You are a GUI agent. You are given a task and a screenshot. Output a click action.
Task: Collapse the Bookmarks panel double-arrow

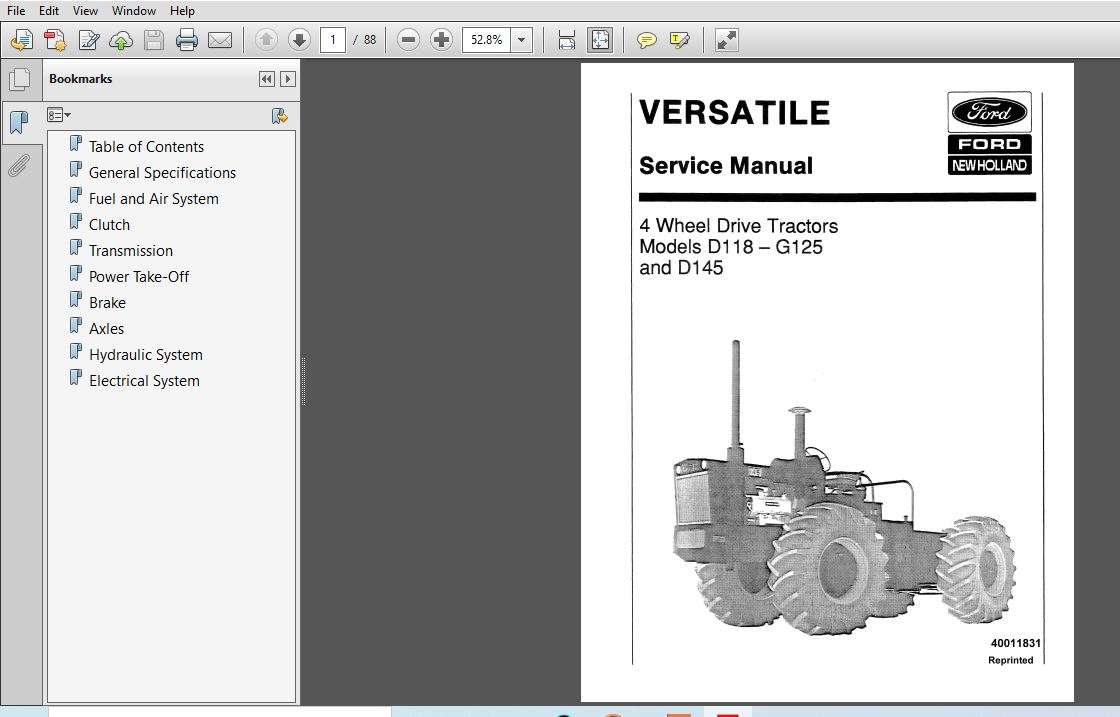point(266,79)
